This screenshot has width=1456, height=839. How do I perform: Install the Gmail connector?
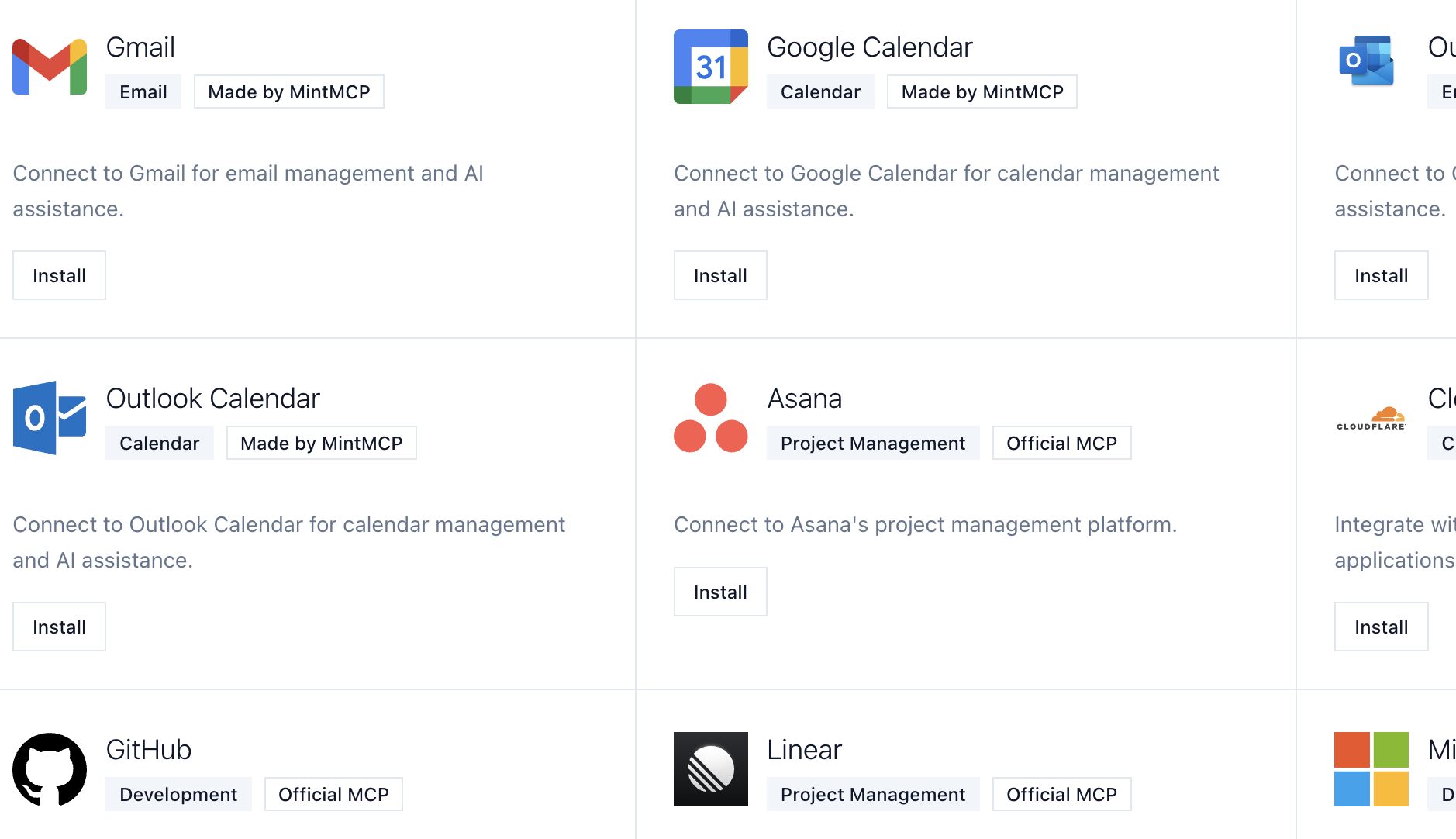[x=59, y=275]
